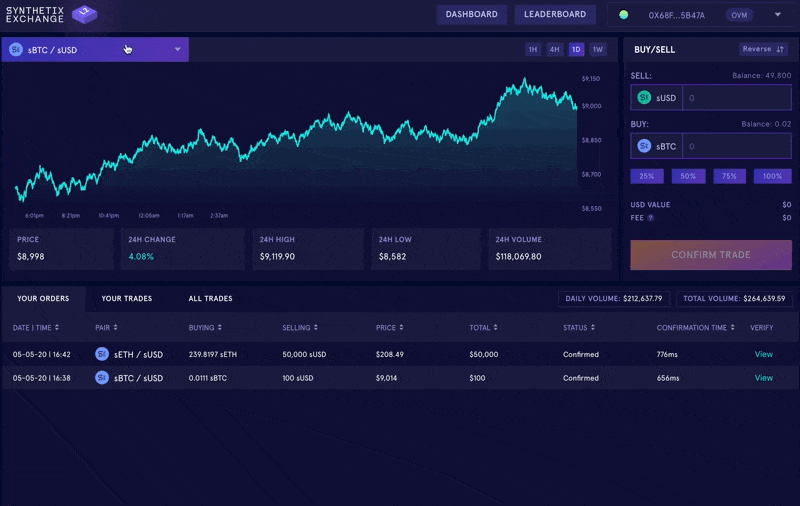
Task: Click the Verify column header
Action: (762, 327)
